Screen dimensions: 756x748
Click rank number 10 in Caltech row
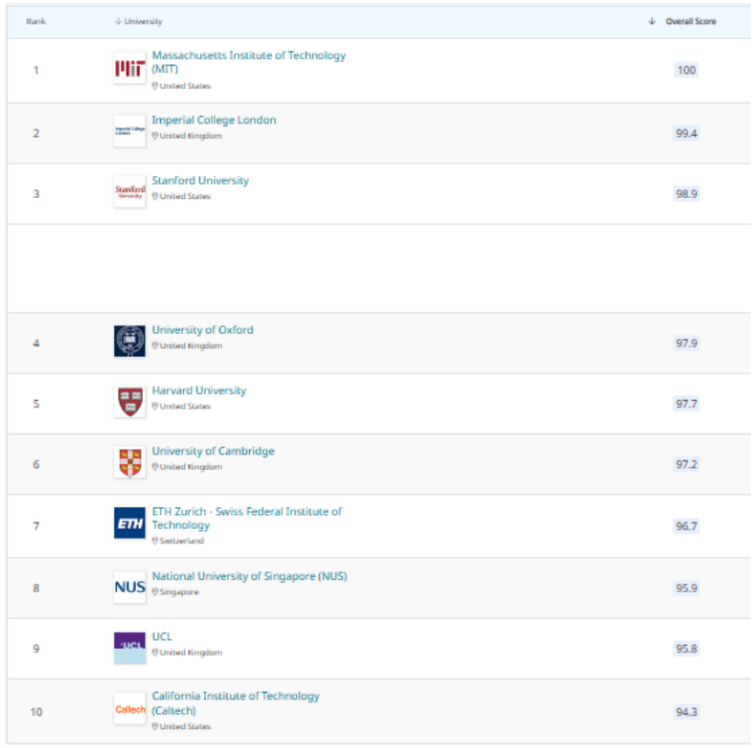pyautogui.click(x=36, y=712)
